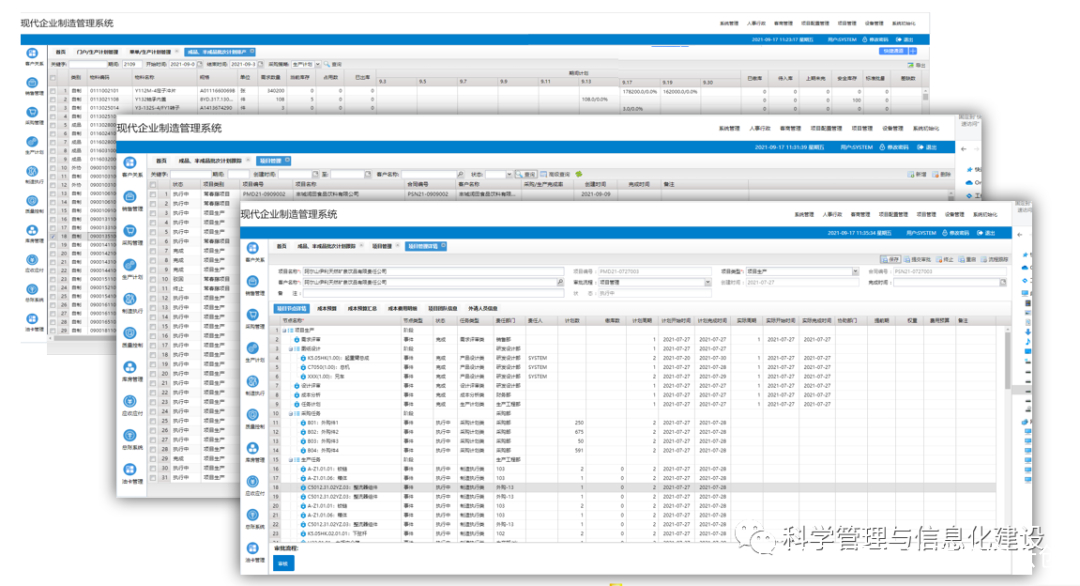This screenshot has height=586, width=1080.
Task: Untick checked row 18 checkbox in back window
Action: pos(53,236)
